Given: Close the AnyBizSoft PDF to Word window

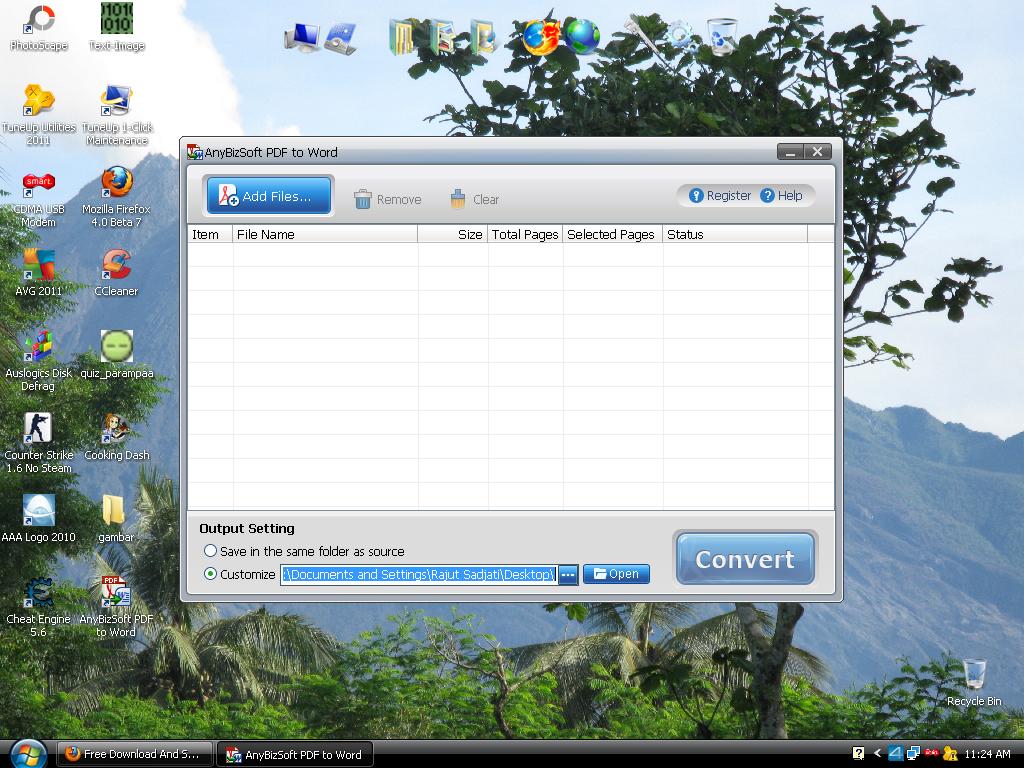Looking at the screenshot, I should 818,152.
